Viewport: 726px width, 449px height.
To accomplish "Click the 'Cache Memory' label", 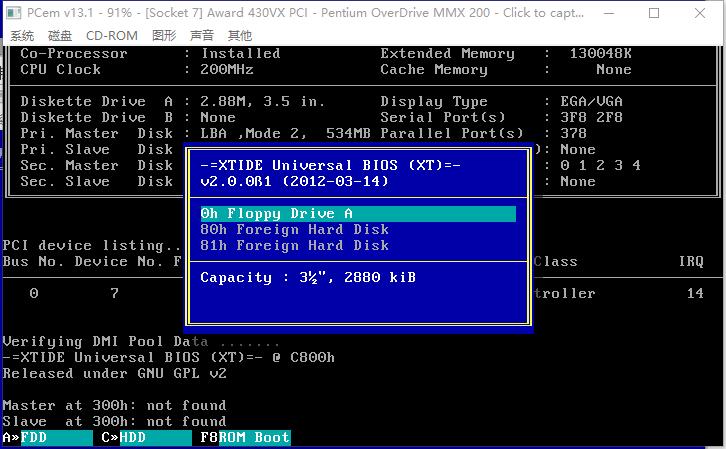I will click(x=434, y=69).
